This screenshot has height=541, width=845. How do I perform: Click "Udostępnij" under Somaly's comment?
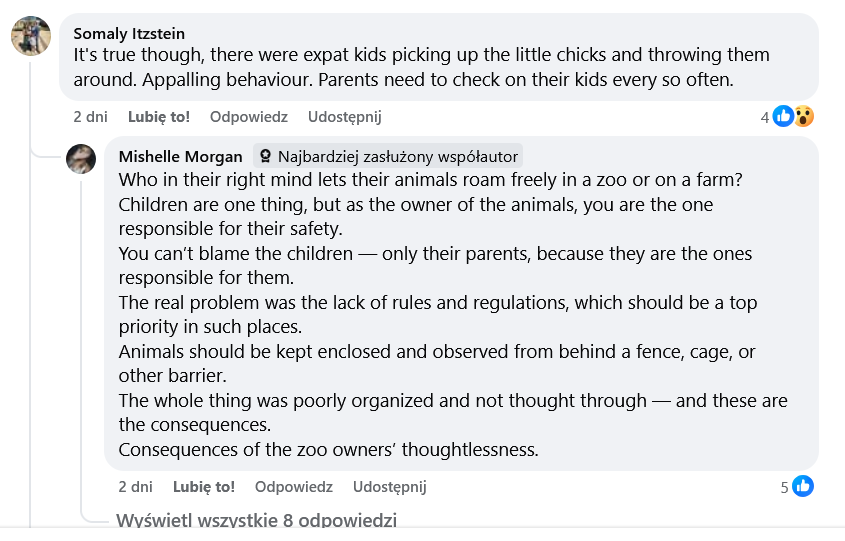(x=345, y=117)
